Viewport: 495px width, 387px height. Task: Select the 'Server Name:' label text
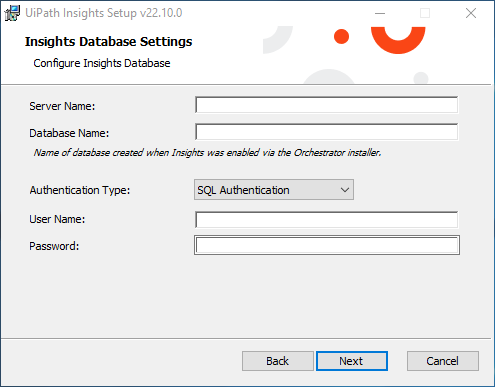click(x=62, y=106)
